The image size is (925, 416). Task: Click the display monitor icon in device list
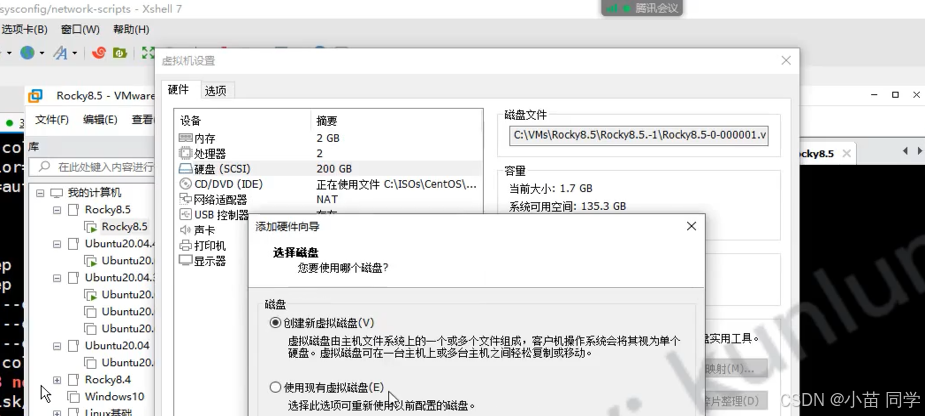[x=185, y=260]
